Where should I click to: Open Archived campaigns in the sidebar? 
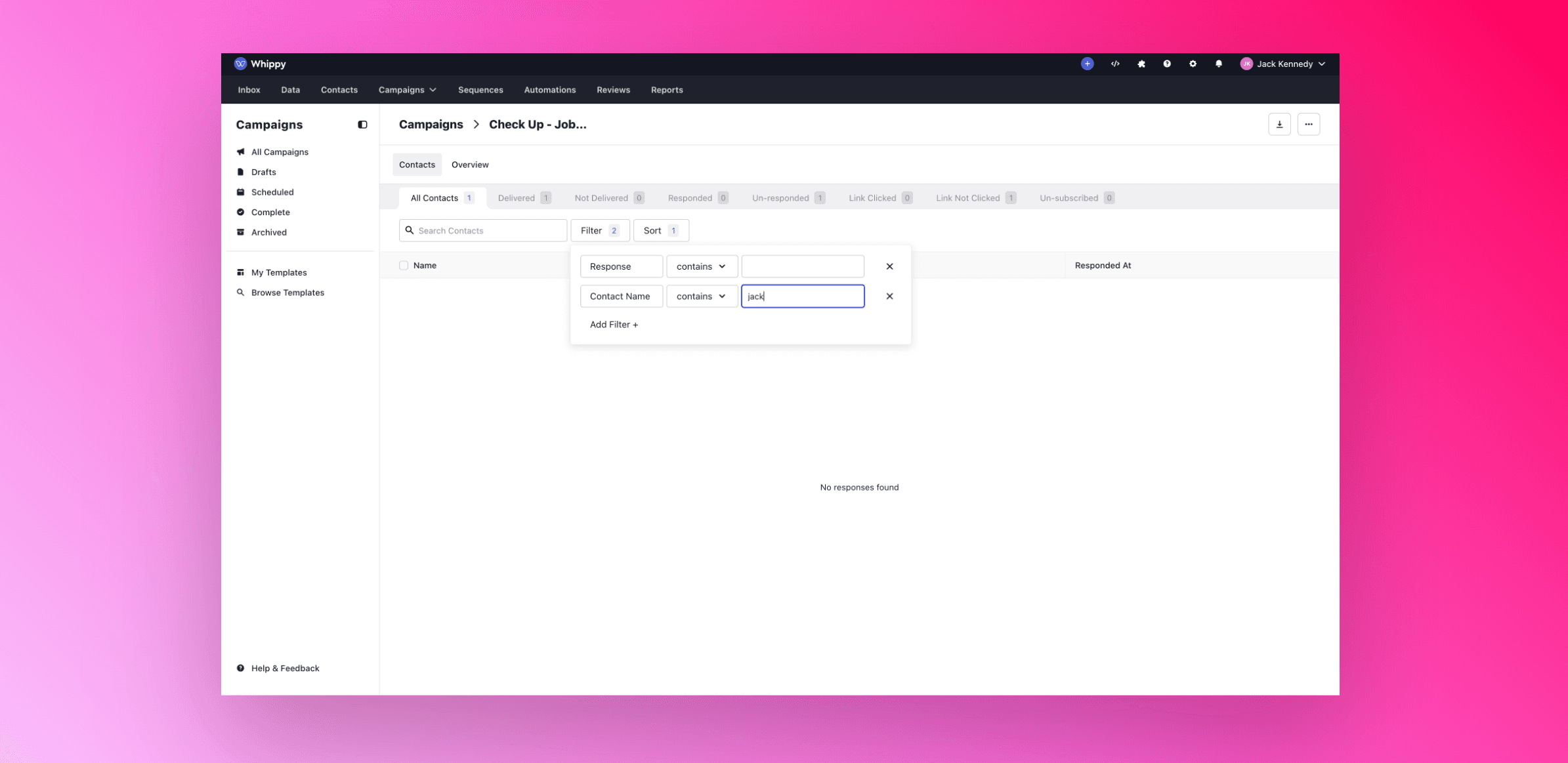click(x=268, y=232)
